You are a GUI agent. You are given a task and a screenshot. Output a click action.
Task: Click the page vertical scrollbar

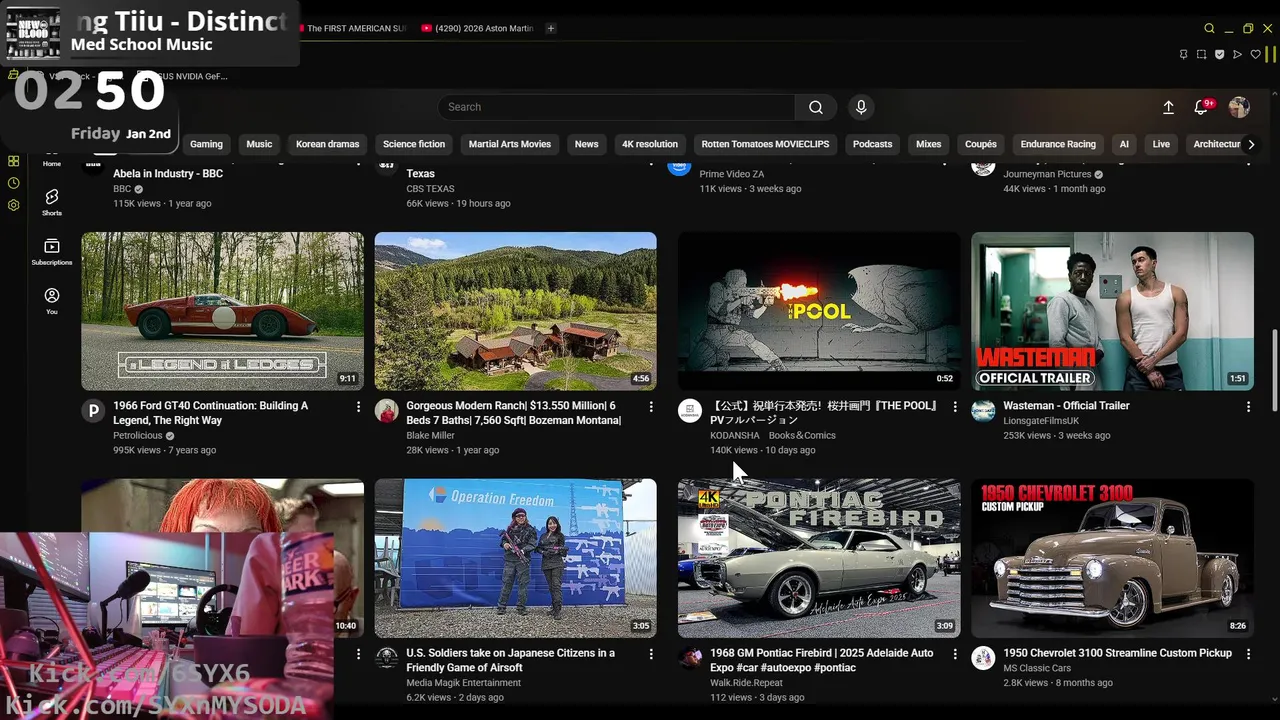(1274, 370)
